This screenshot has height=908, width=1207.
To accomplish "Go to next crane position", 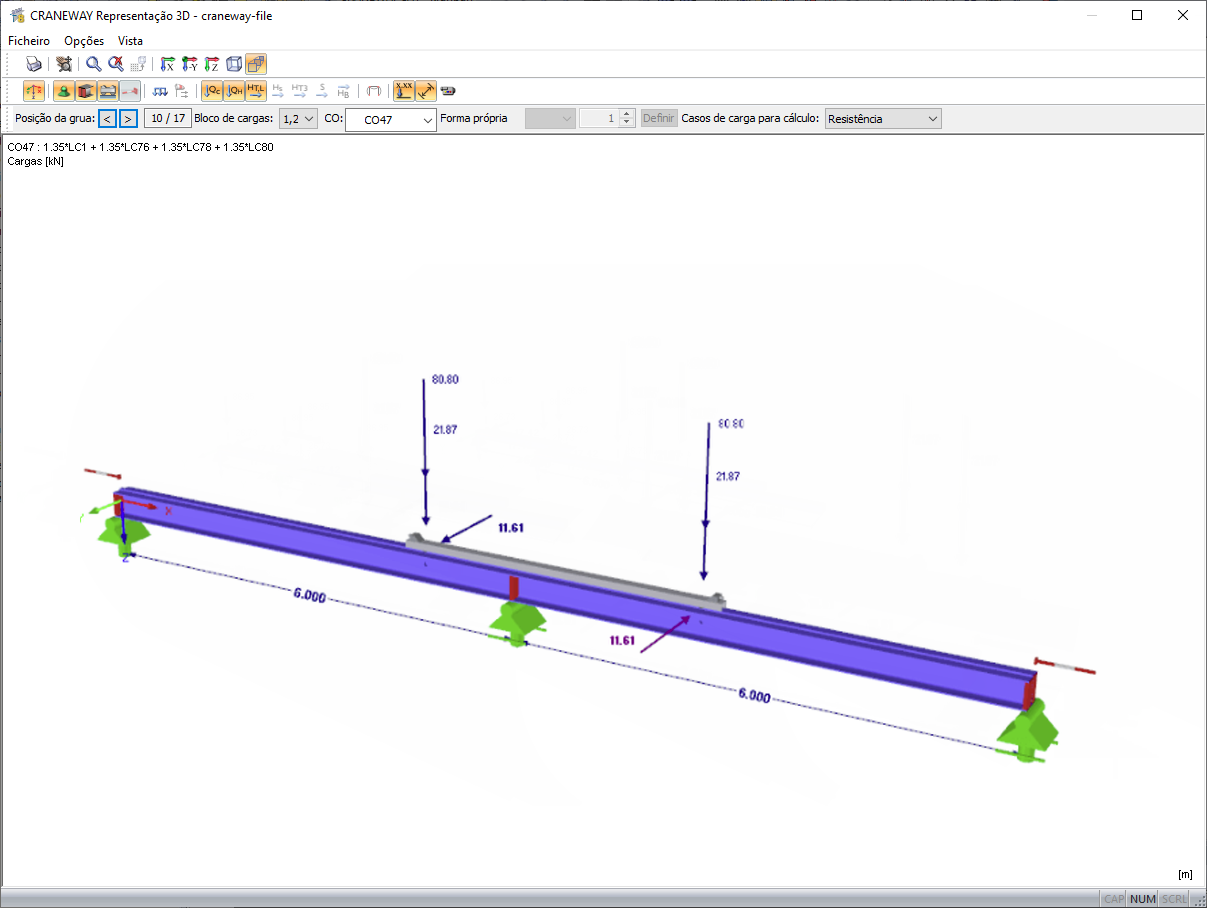I will (128, 119).
